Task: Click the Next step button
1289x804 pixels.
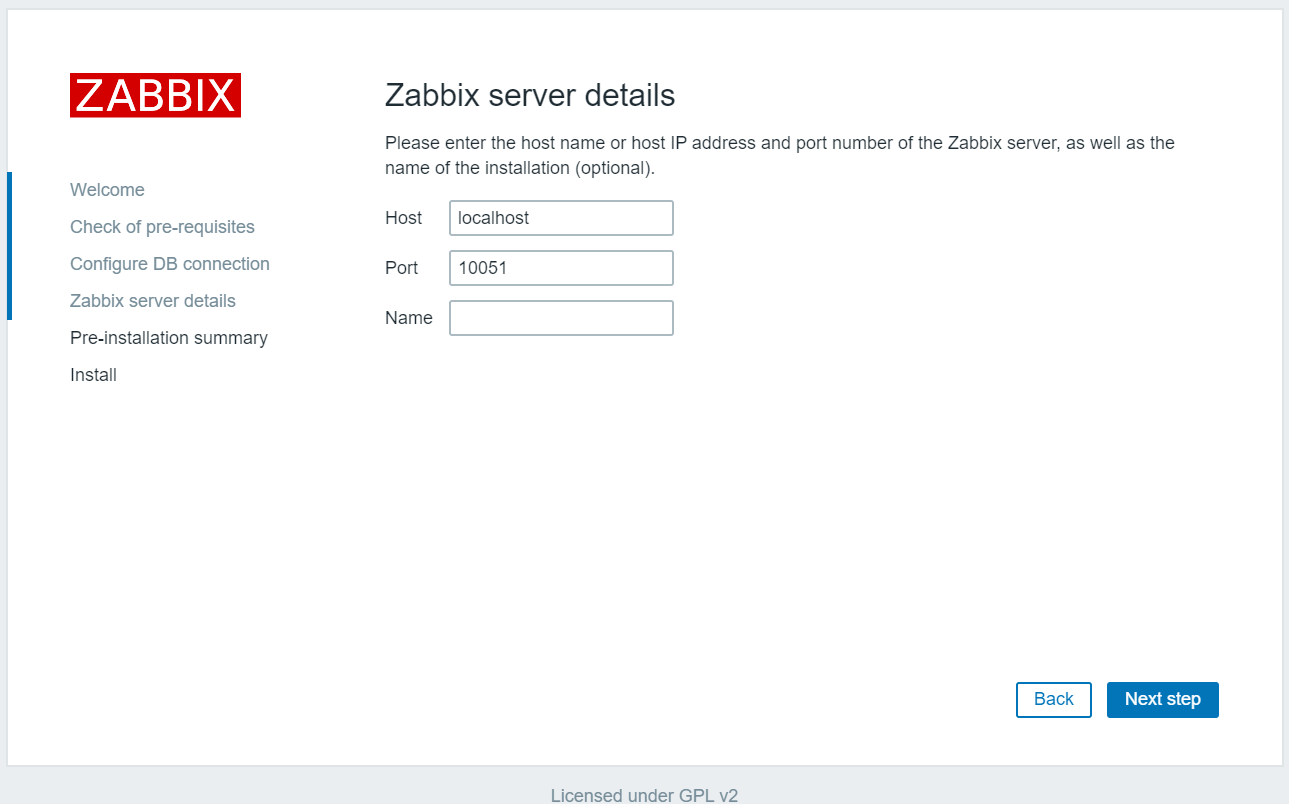Action: [x=1162, y=699]
